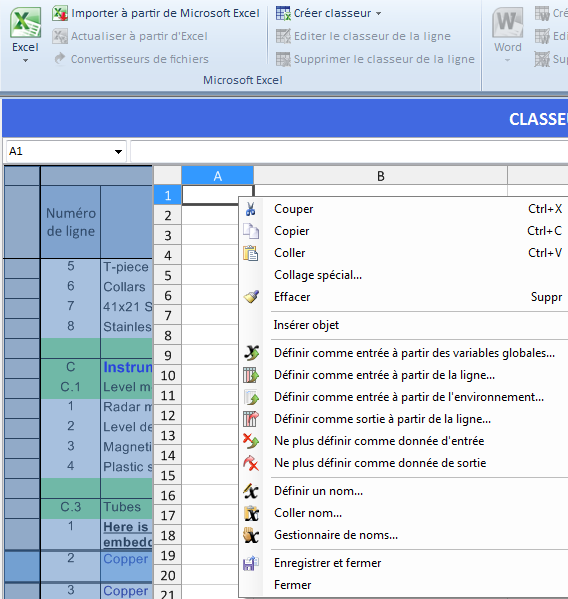Viewport: 568px width, 599px height.
Task: Select row 1 header
Action: point(168,195)
